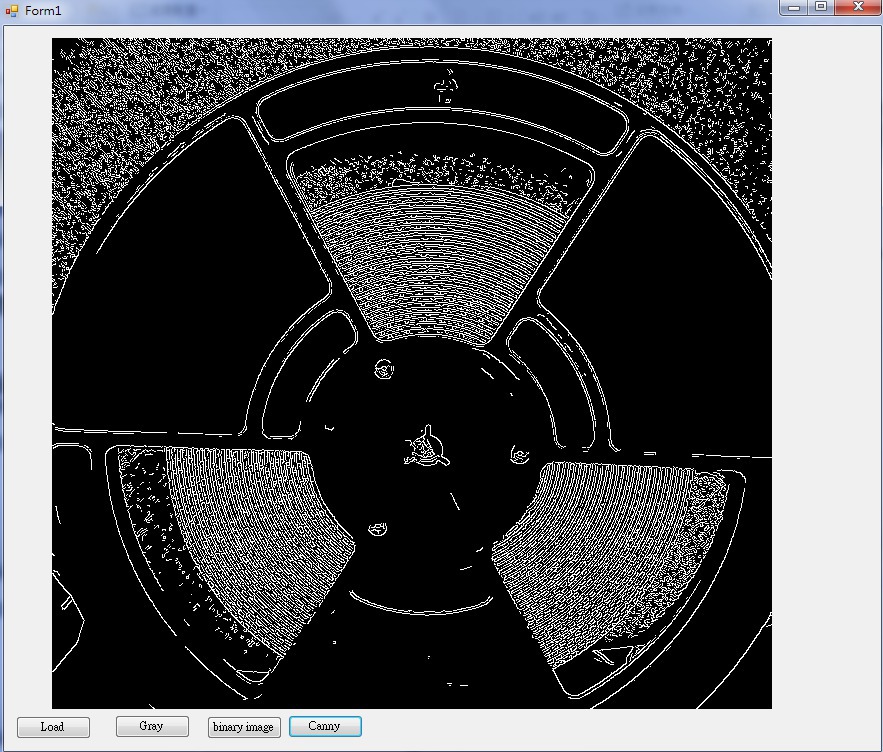Click the Canny edge image display

tap(412, 373)
